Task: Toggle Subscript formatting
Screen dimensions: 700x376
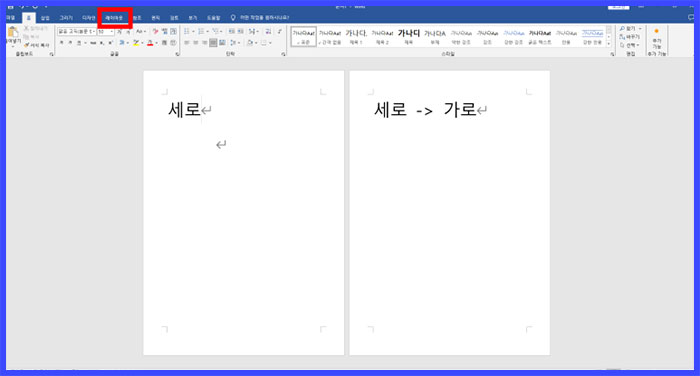Action: 102,43
